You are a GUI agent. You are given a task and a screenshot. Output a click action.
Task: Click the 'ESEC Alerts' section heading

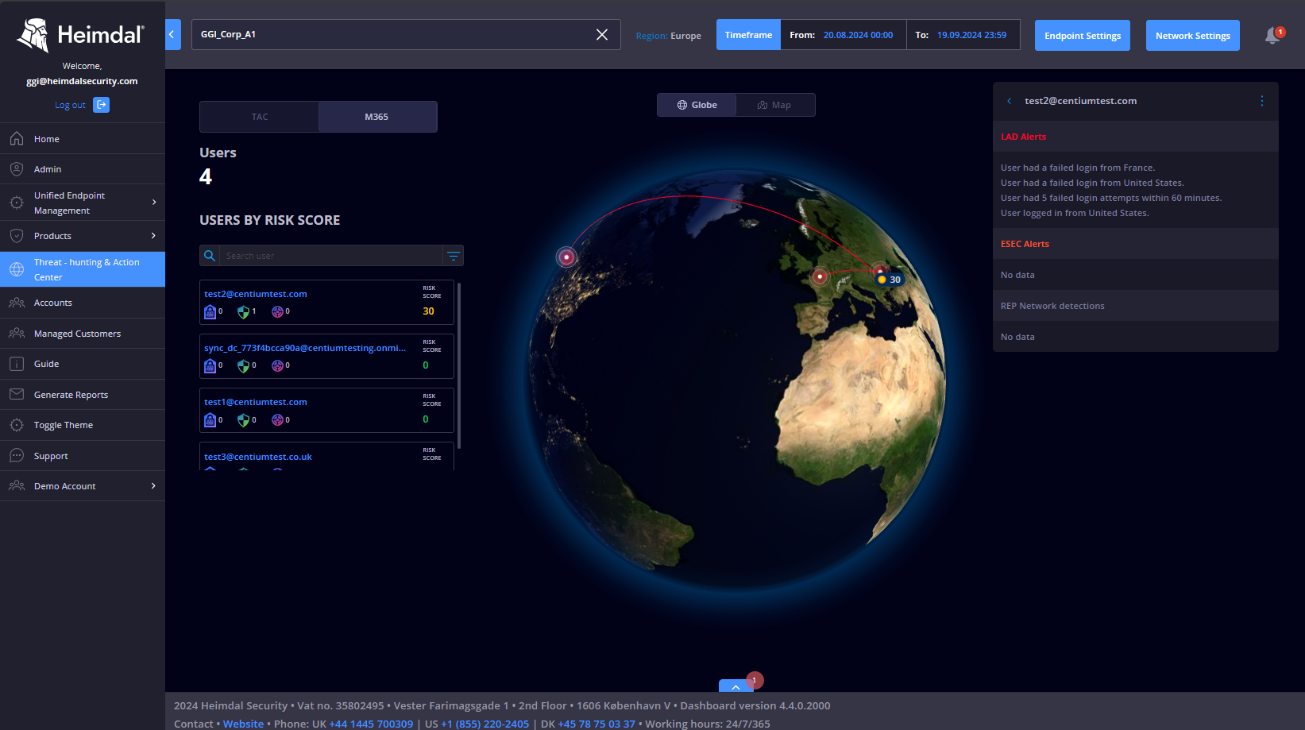(x=1025, y=243)
